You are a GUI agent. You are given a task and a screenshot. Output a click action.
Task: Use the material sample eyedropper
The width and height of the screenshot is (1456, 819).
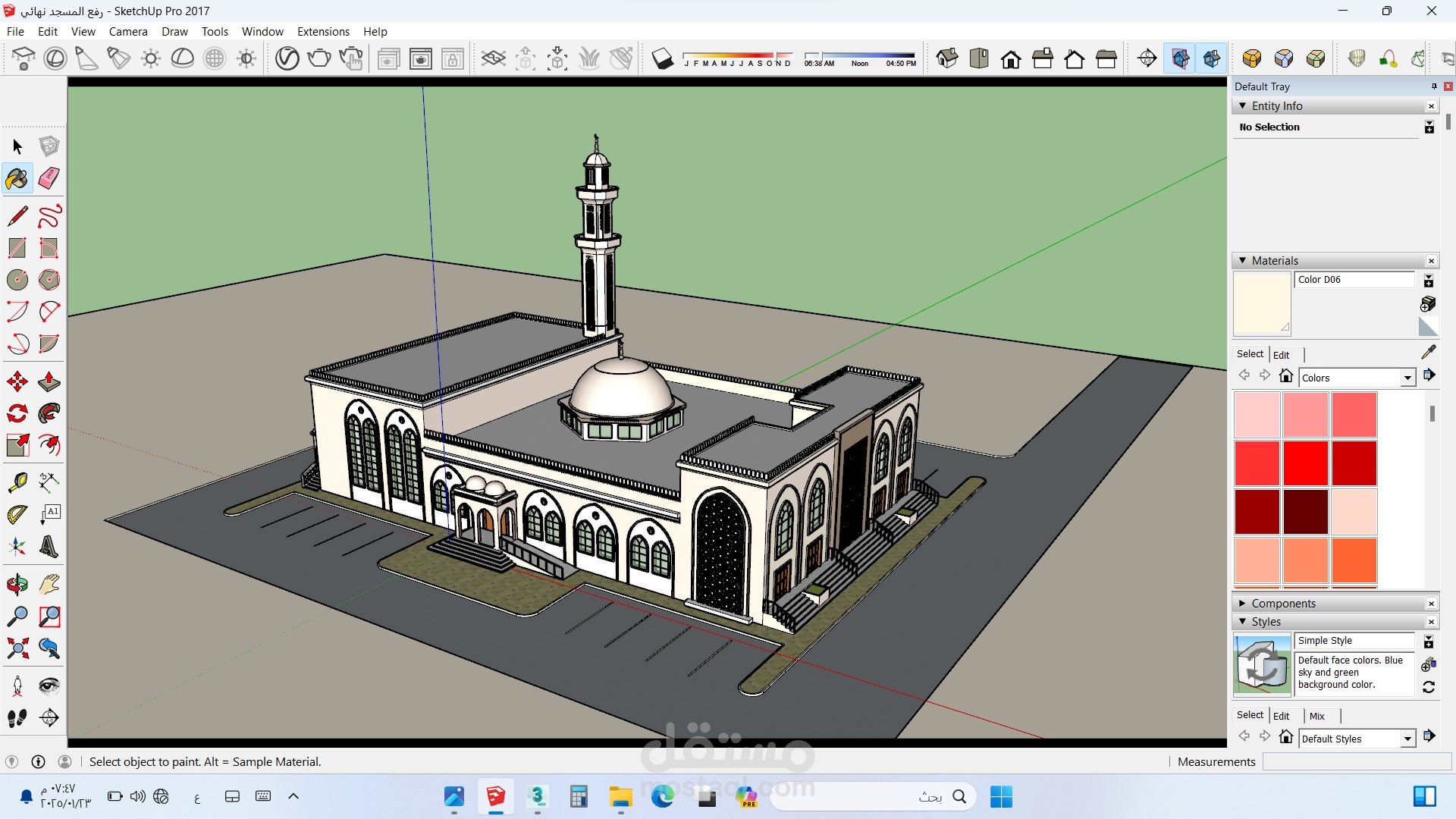coord(1429,352)
